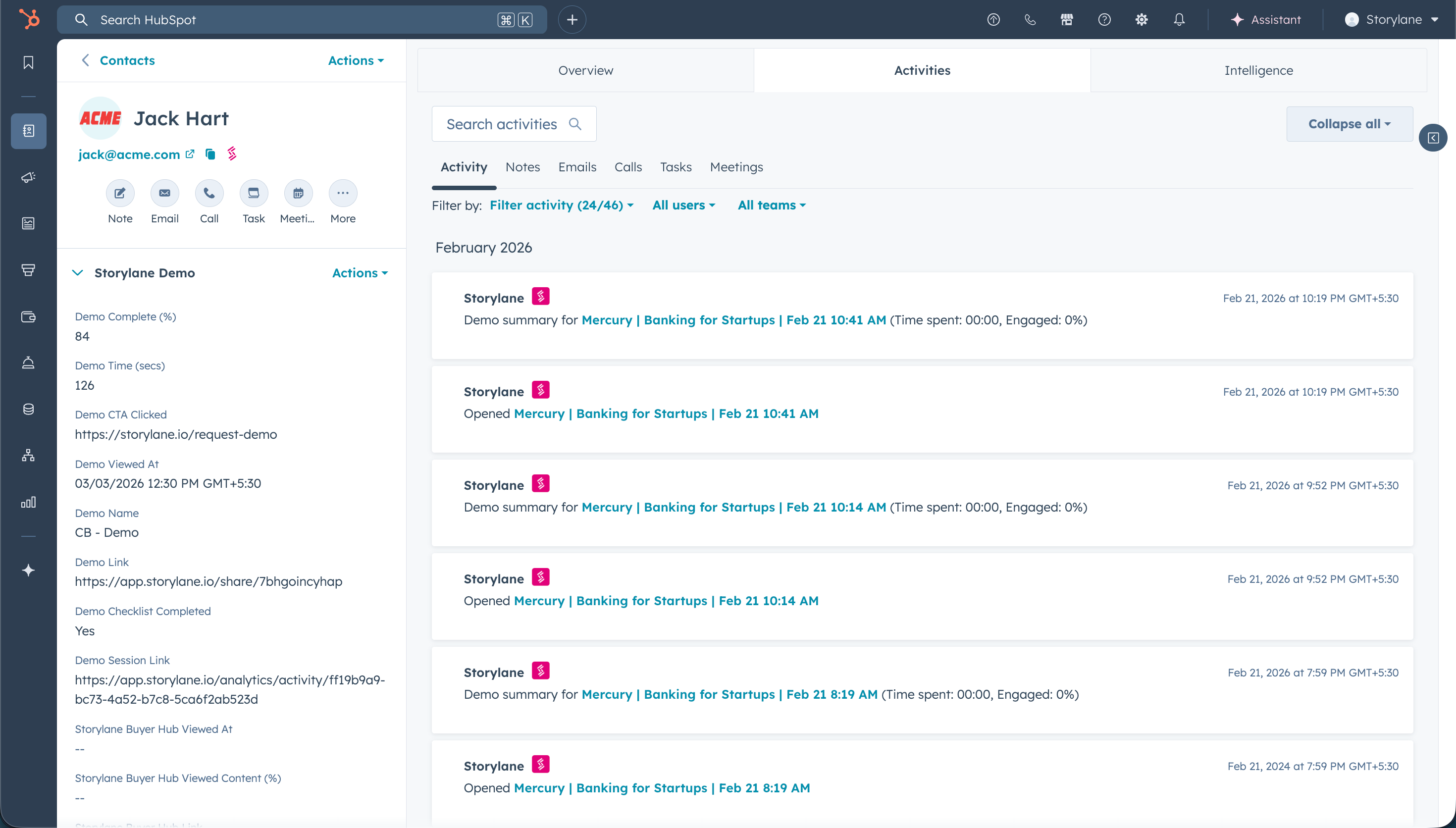Image resolution: width=1456 pixels, height=828 pixels.
Task: Open the All teams filter dropdown
Action: pyautogui.click(x=772, y=206)
